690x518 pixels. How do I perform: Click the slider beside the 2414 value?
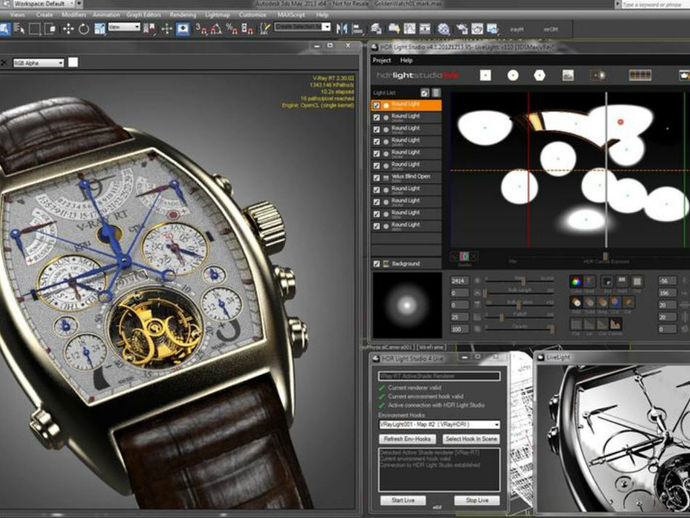519,280
